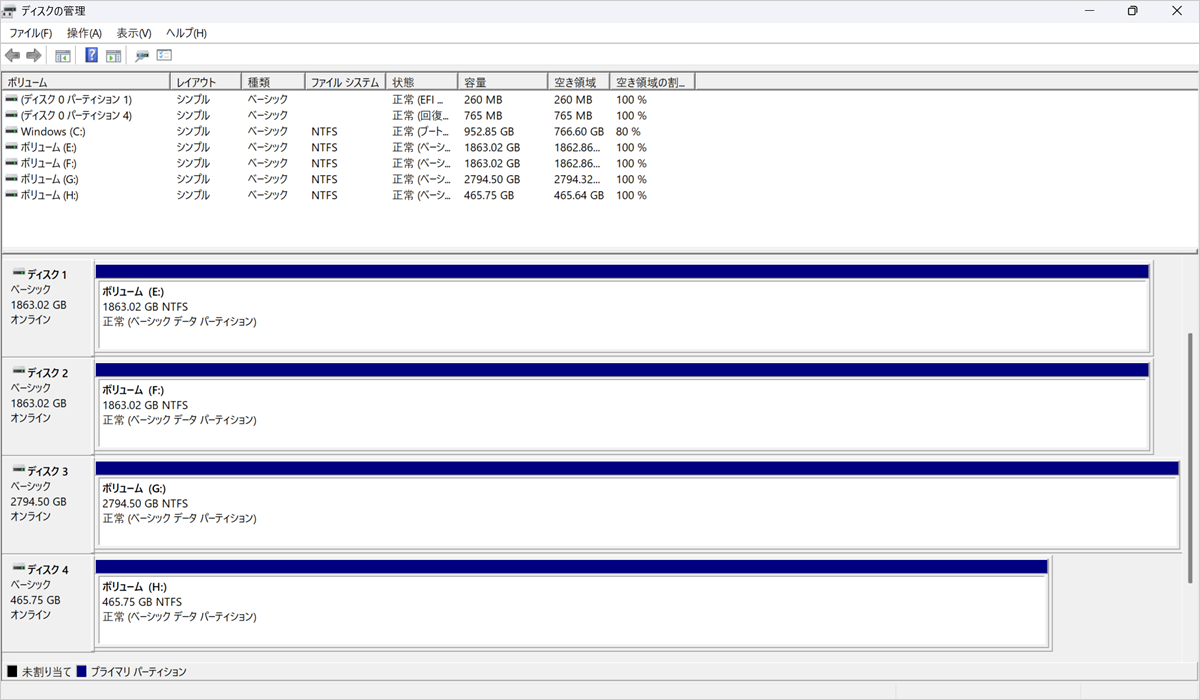Click the disk icon next to ディスク 1

coord(18,274)
